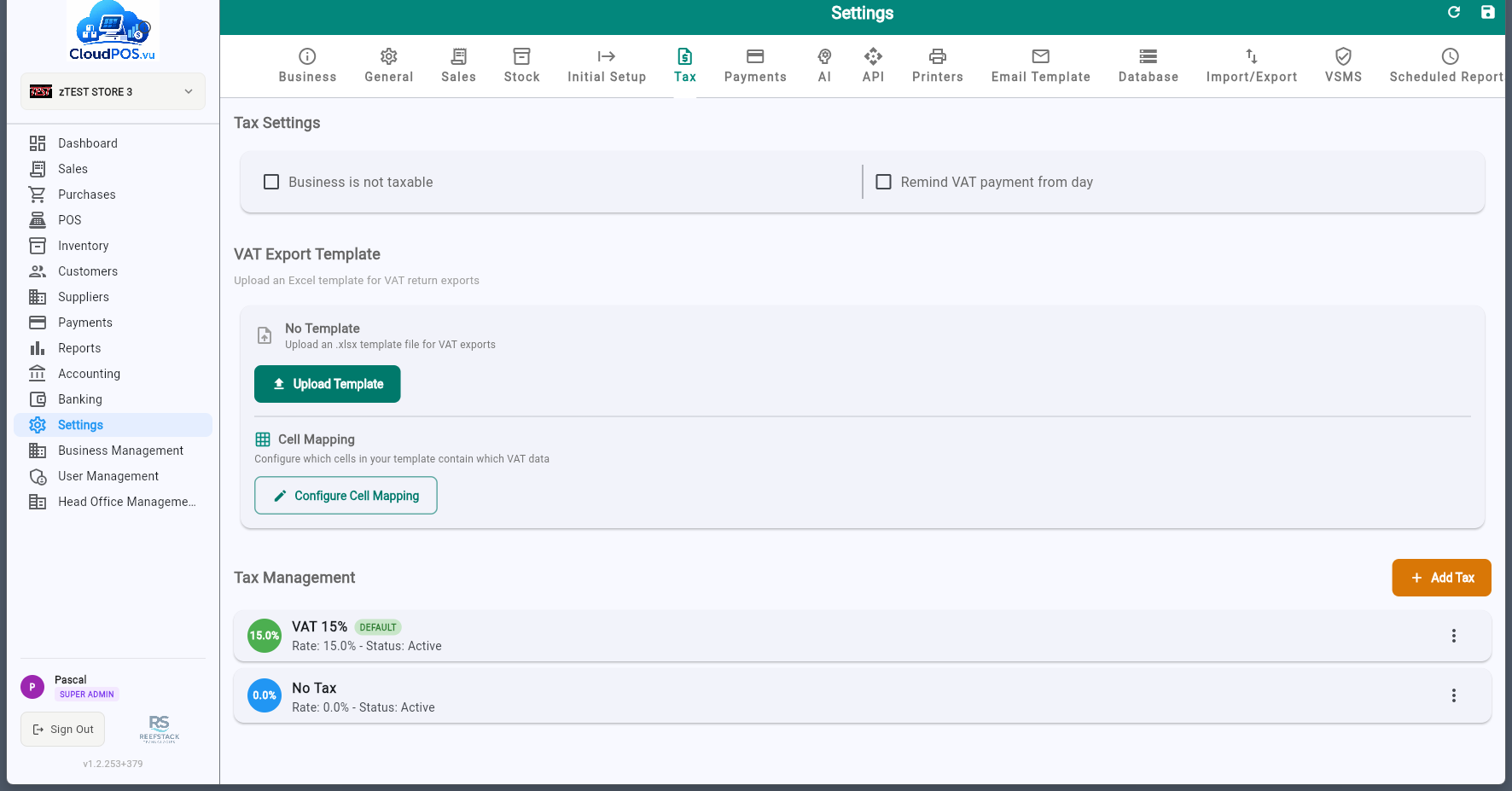
Task: Switch to the Scheduled Report tab
Action: (1445, 66)
